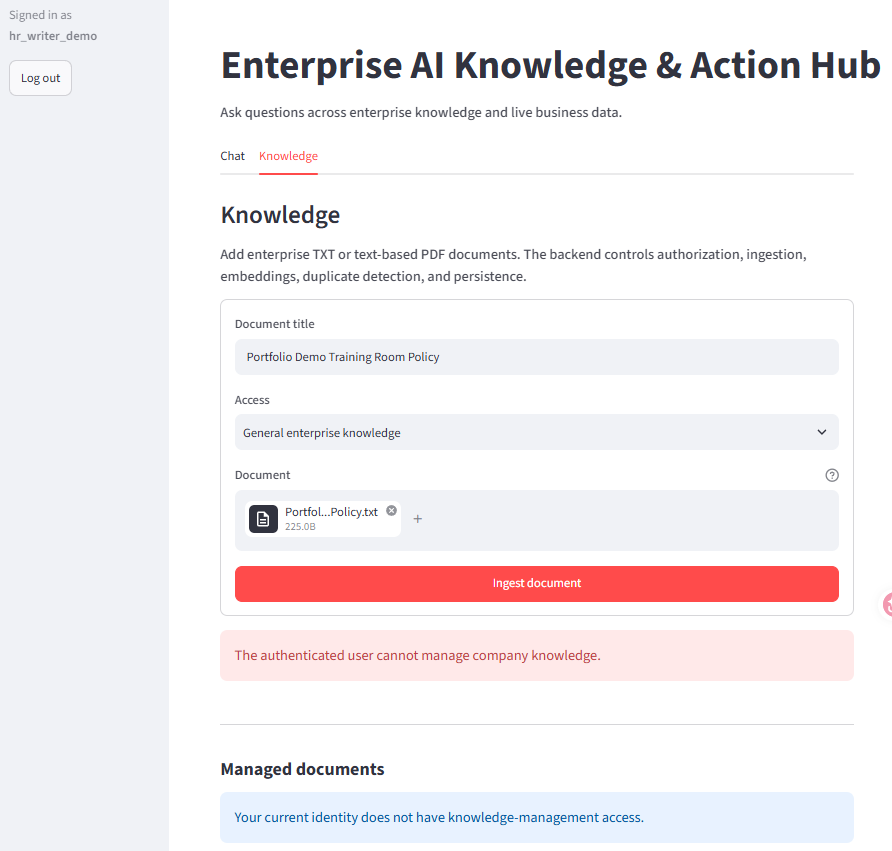This screenshot has width=892, height=851.
Task: Switch to the Chat tab
Action: click(x=232, y=156)
